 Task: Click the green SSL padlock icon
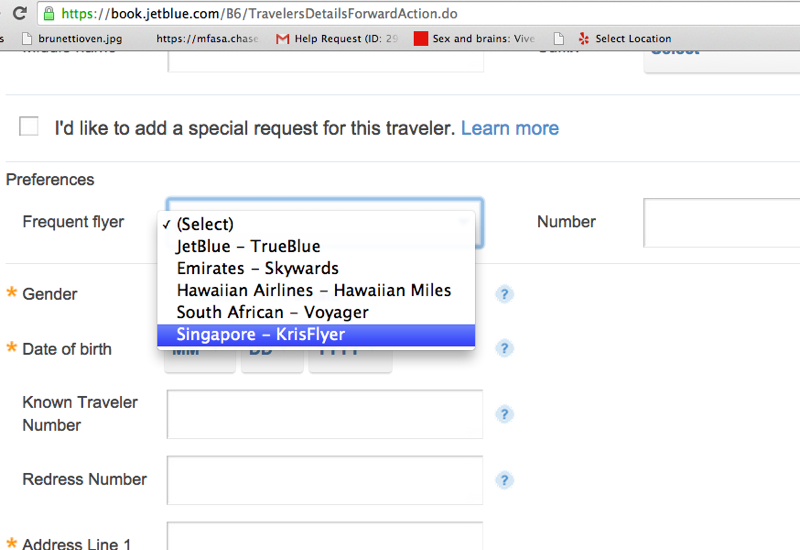pyautogui.click(x=49, y=13)
